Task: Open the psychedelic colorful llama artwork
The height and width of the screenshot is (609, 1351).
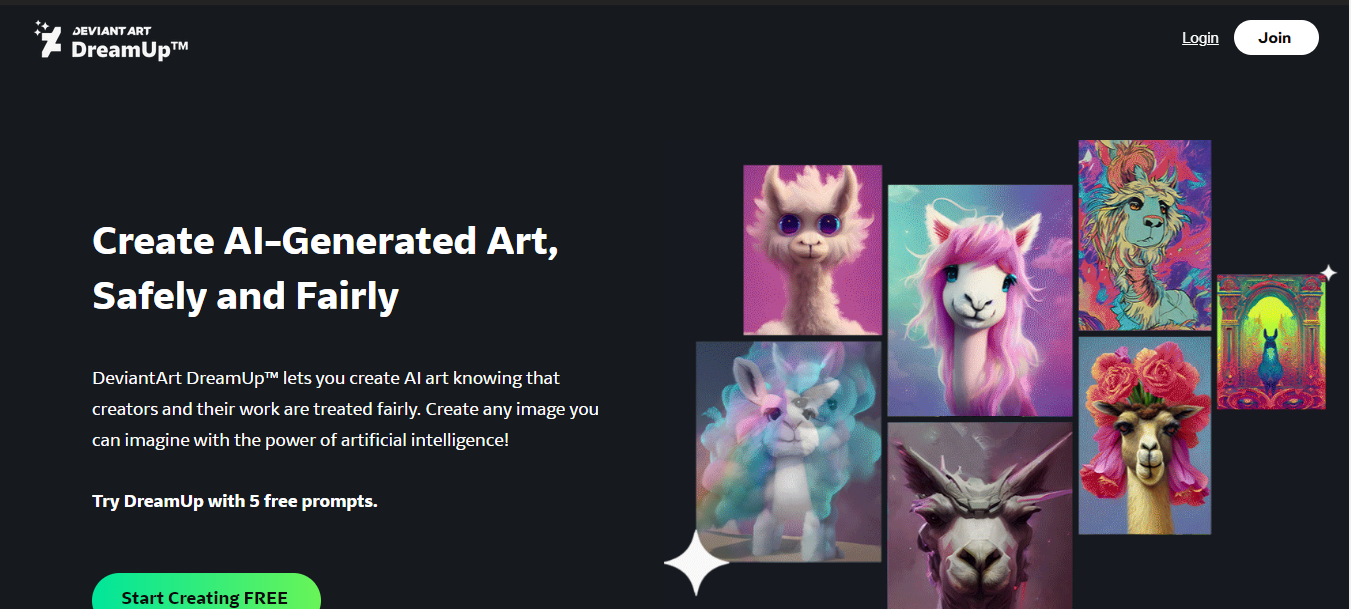Action: point(1145,235)
